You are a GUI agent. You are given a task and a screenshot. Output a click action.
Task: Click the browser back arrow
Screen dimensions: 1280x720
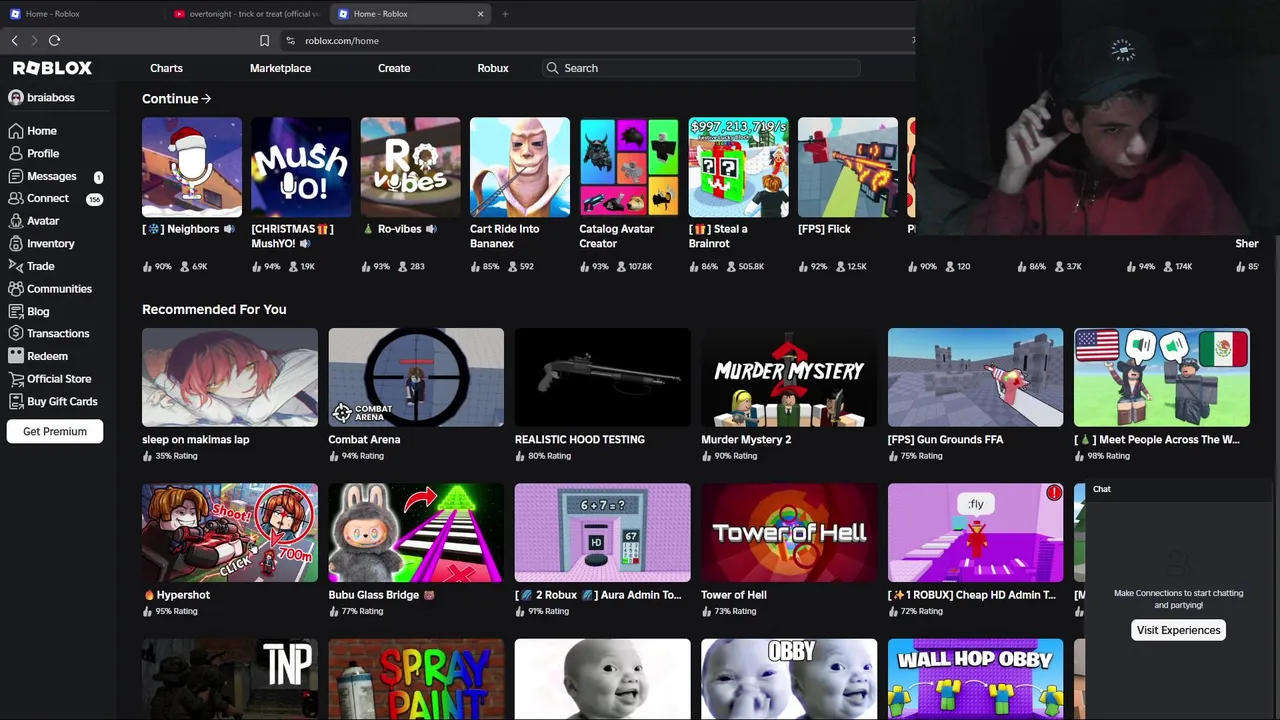14,40
